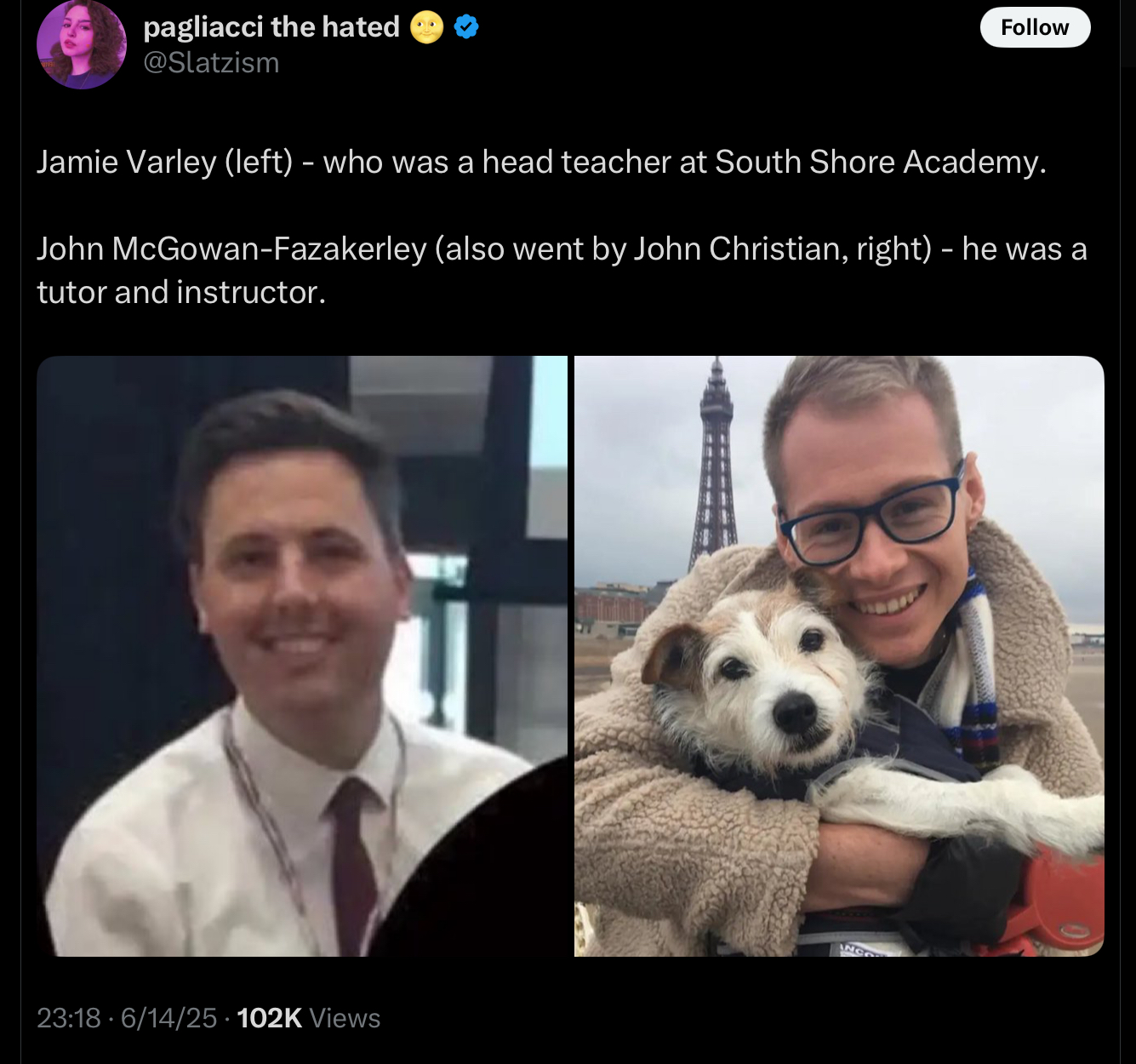The width and height of the screenshot is (1136, 1064).
Task: Open the 102K Views count
Action: coord(309,1018)
